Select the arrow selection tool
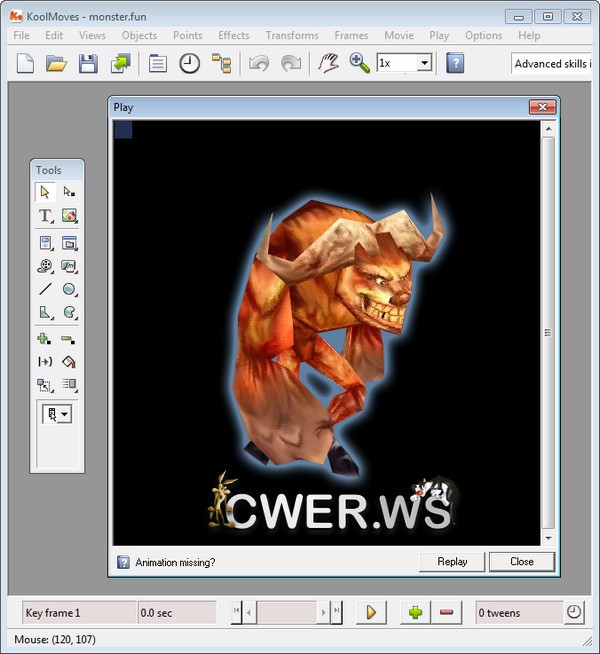The image size is (600, 654). [45, 192]
